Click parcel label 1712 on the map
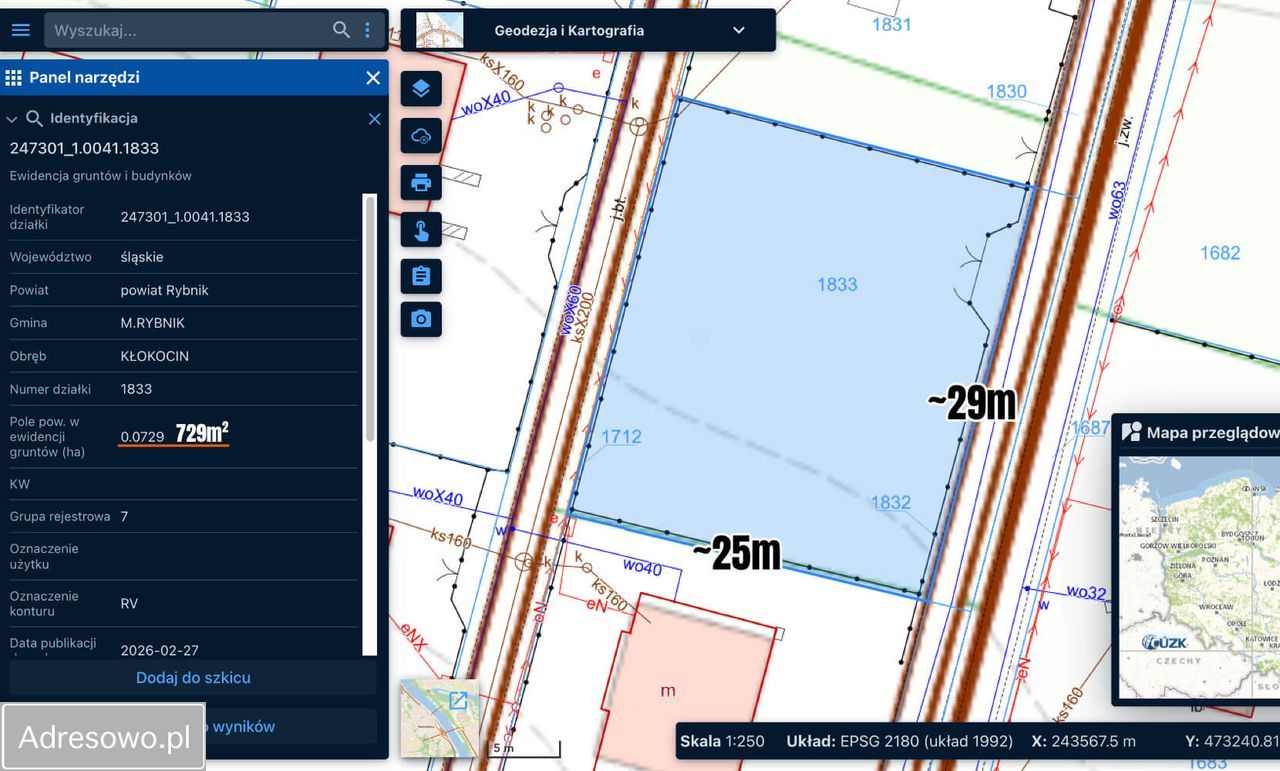Viewport: 1280px width, 771px height. coord(621,436)
